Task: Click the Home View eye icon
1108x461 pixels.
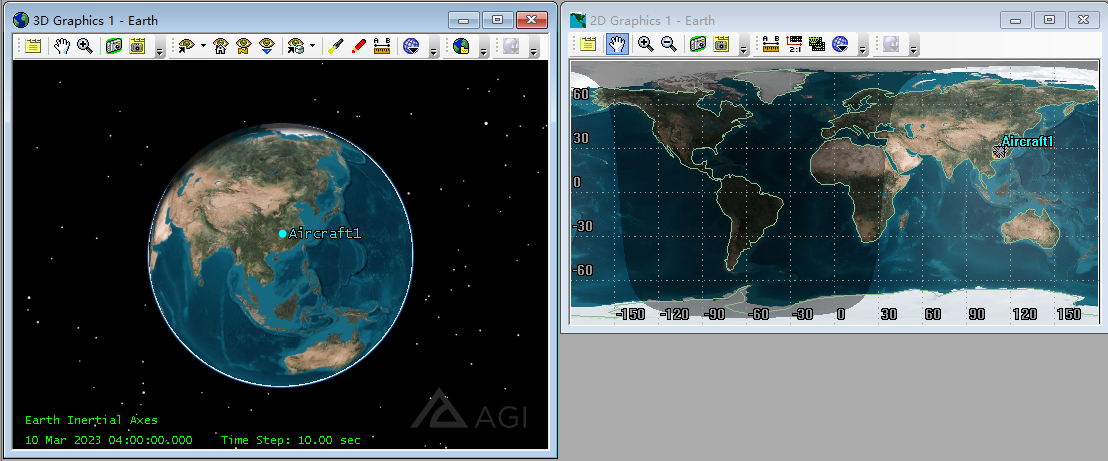Action: tap(220, 47)
